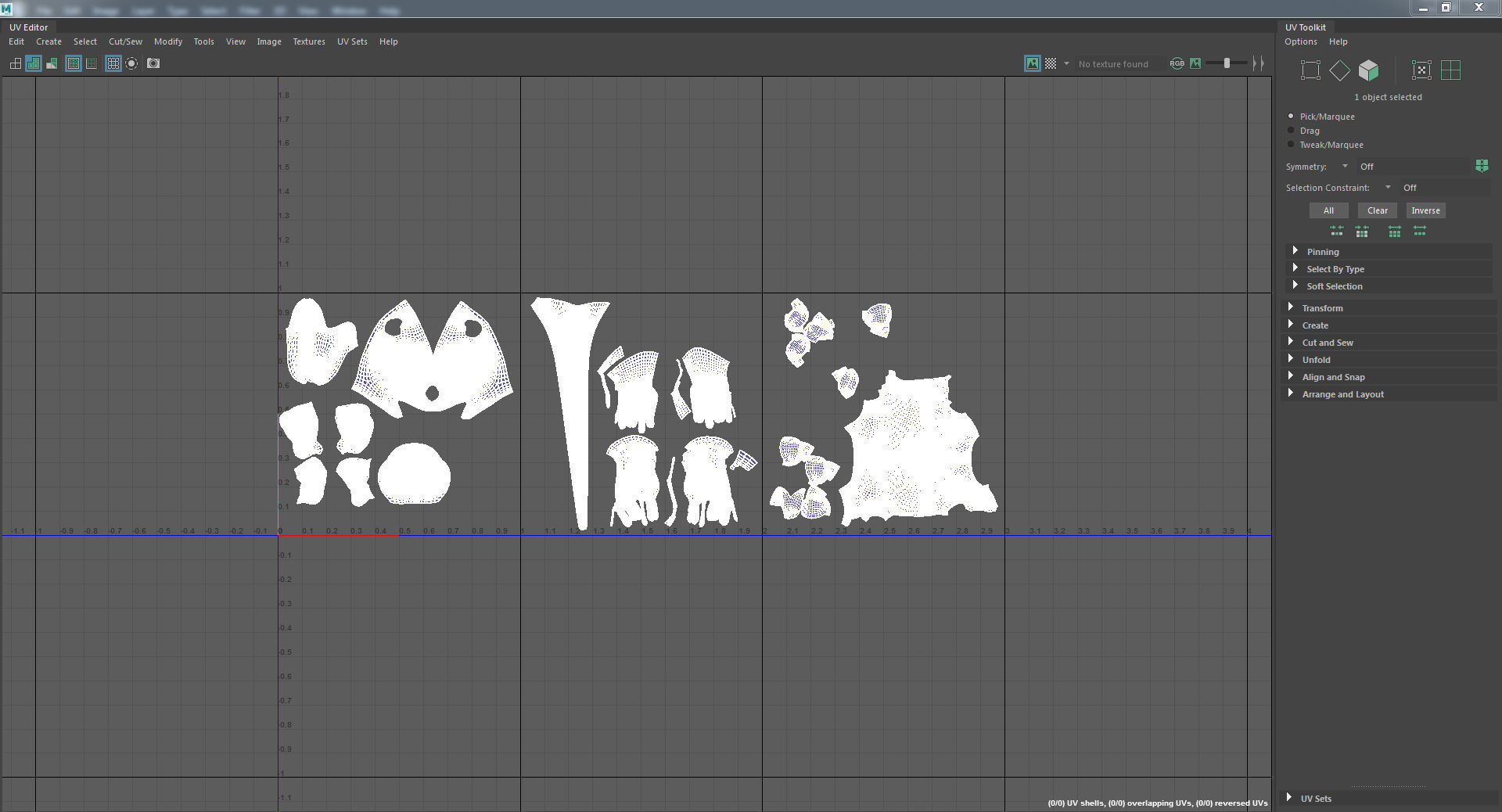Select UV shell selection mode icon

pyautogui.click(x=1421, y=70)
